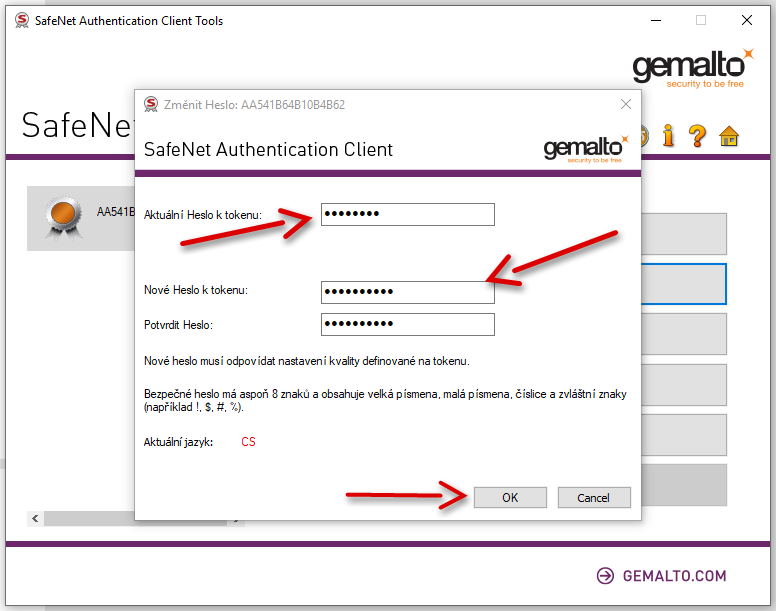Open the About info icon in main window

coord(669,136)
